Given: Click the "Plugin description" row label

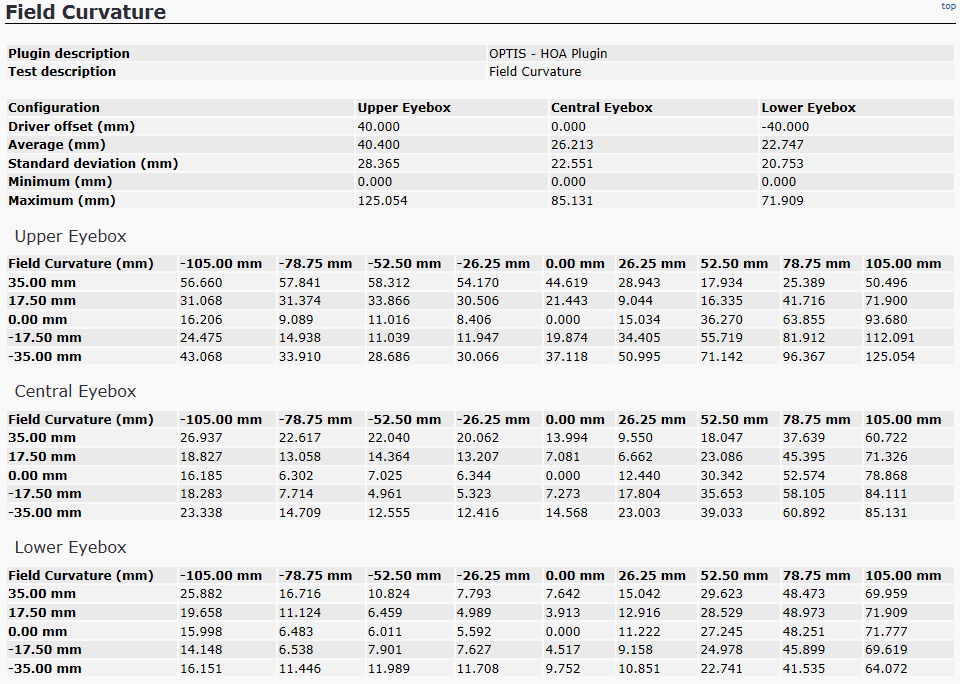Looking at the screenshot, I should (x=69, y=54).
